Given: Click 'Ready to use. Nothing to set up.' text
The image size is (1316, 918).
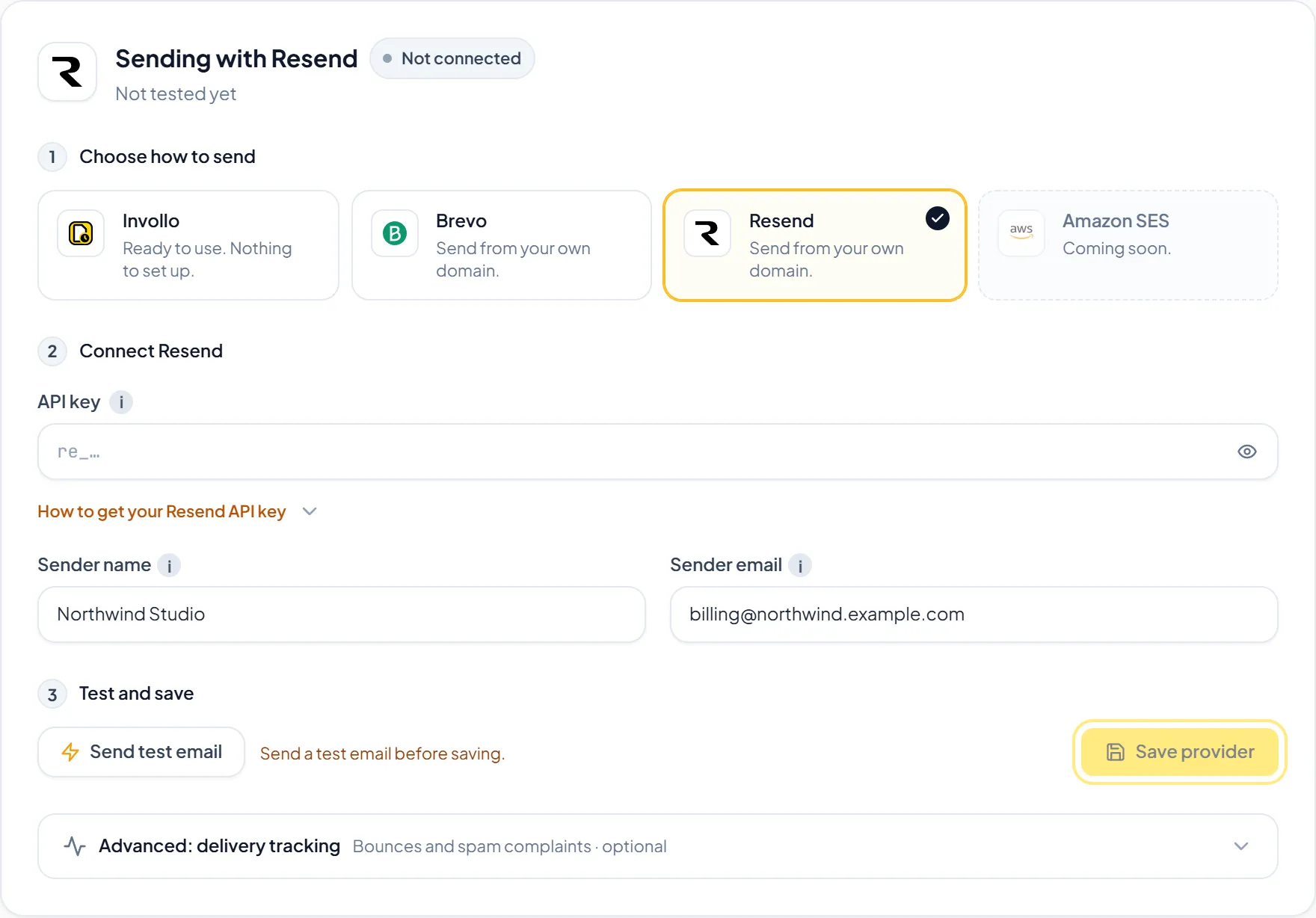Looking at the screenshot, I should click(207, 259).
